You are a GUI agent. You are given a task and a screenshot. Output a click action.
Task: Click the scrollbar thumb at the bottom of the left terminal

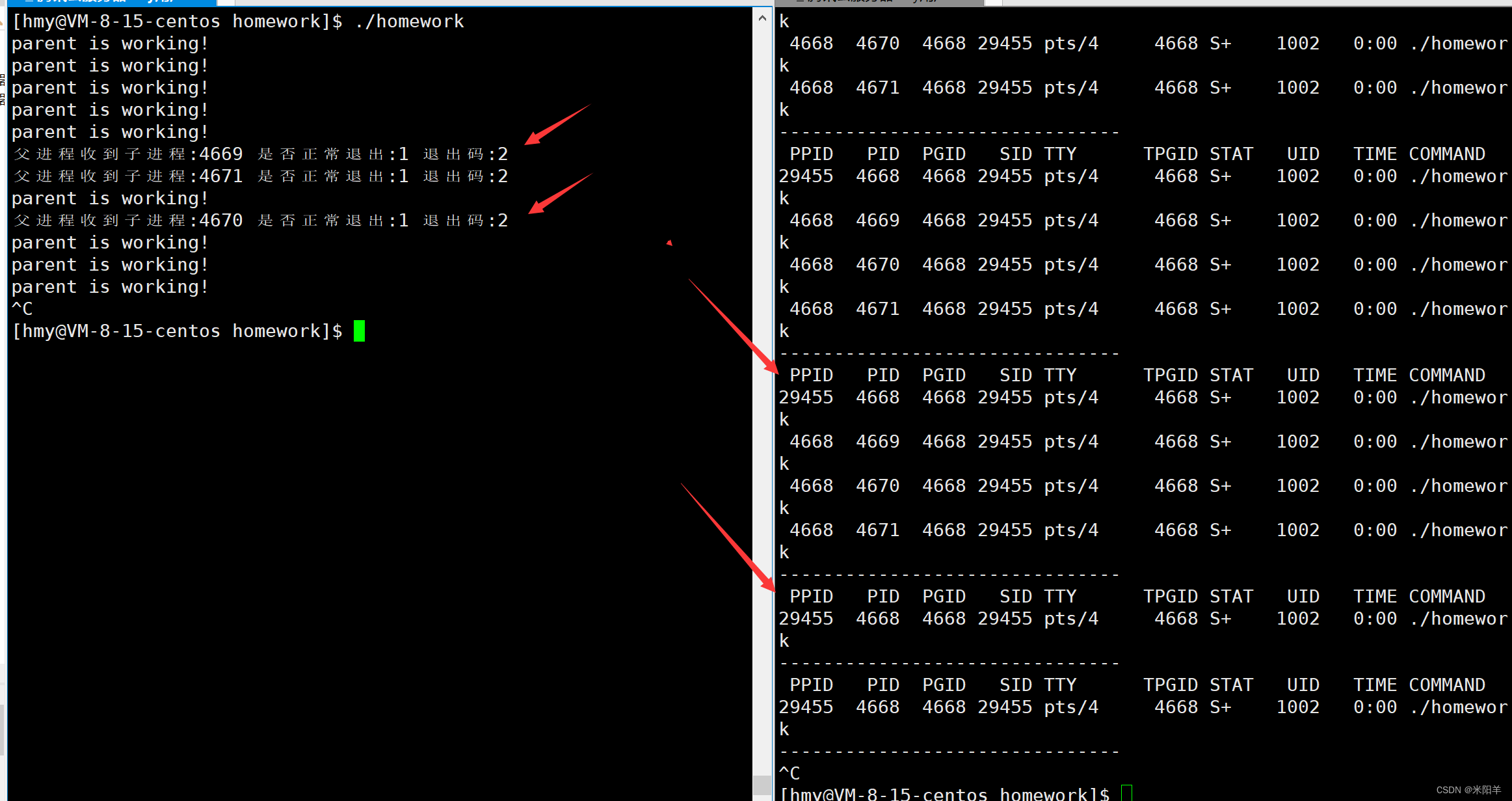point(762,785)
